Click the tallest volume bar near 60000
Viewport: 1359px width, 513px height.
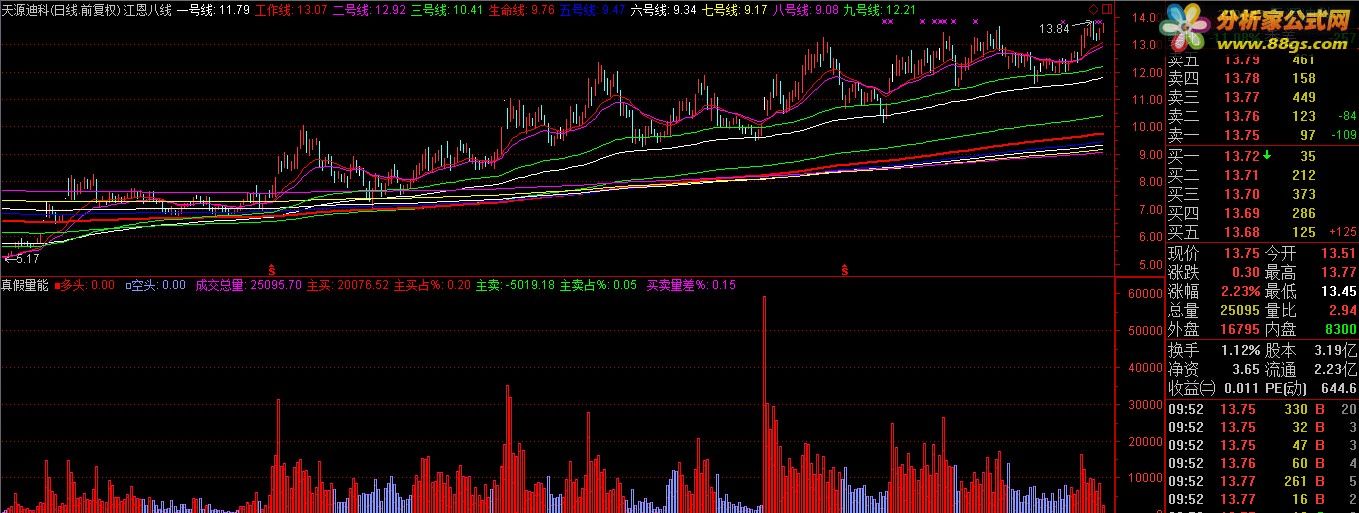coord(764,404)
